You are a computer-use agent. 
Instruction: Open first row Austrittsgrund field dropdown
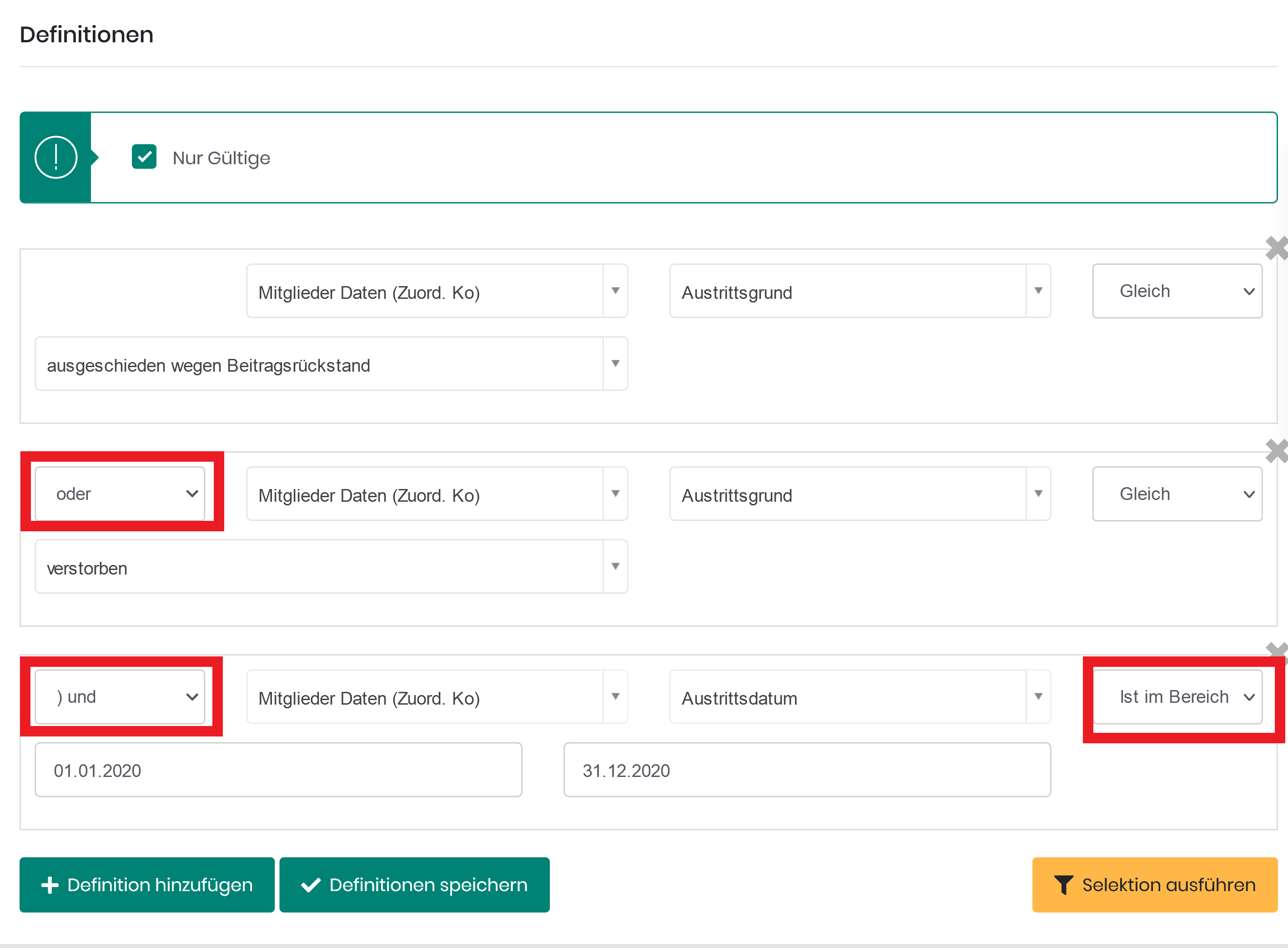pos(860,291)
